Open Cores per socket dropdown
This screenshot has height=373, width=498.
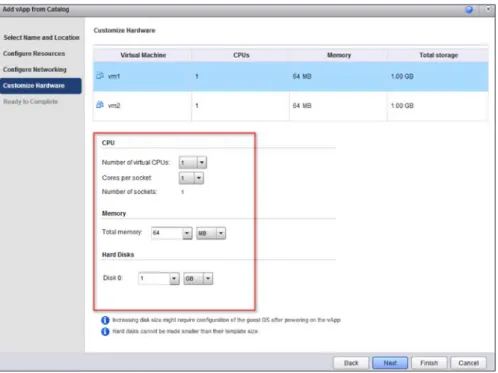tap(199, 178)
